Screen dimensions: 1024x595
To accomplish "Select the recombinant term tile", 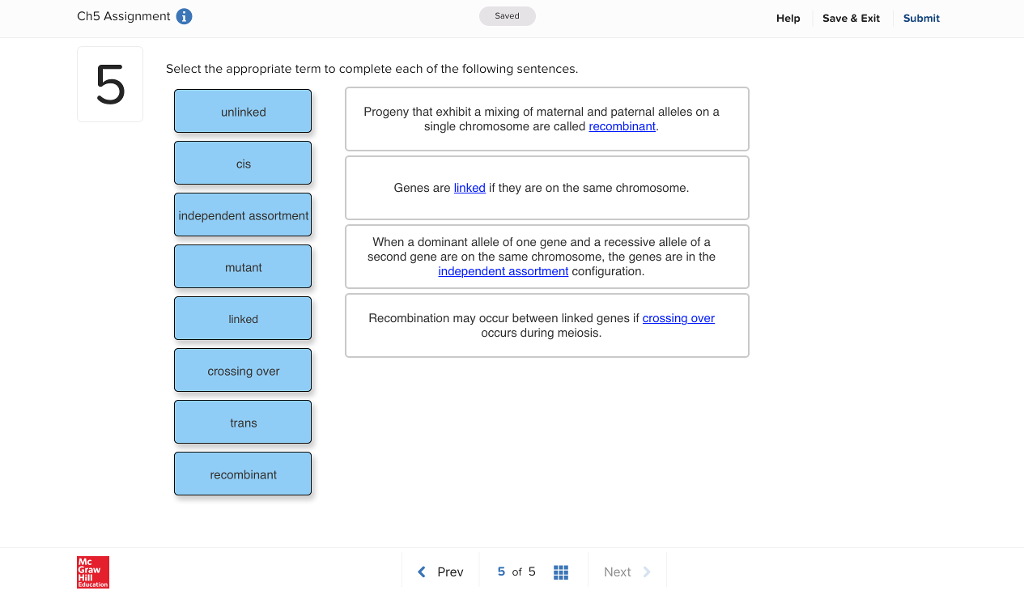I will tap(243, 473).
